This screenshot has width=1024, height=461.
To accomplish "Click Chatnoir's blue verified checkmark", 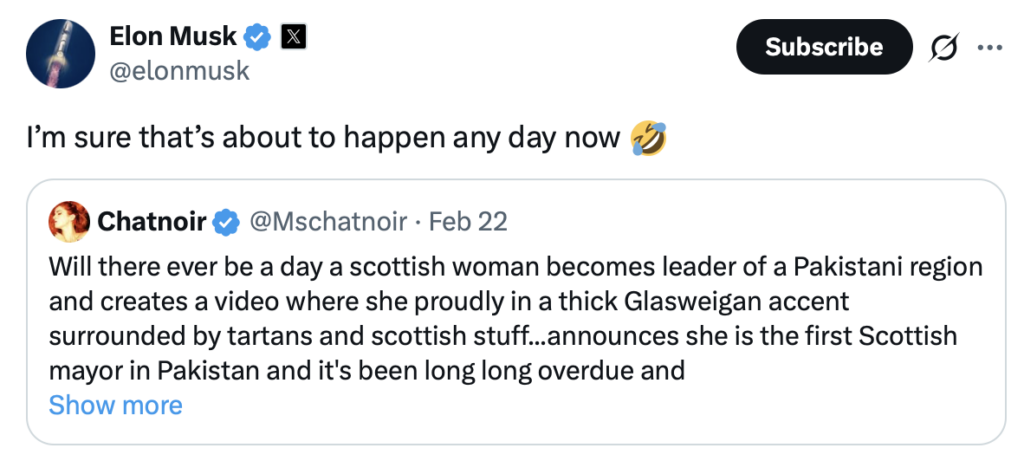I will click(227, 221).
